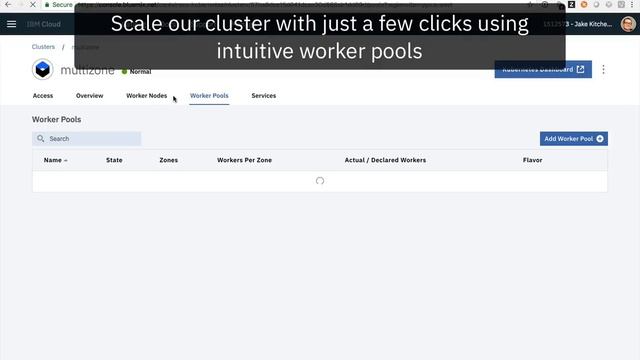Screen dimensions: 640x360
Task: Click the Normal cluster status indicator
Action: pyautogui.click(x=136, y=71)
